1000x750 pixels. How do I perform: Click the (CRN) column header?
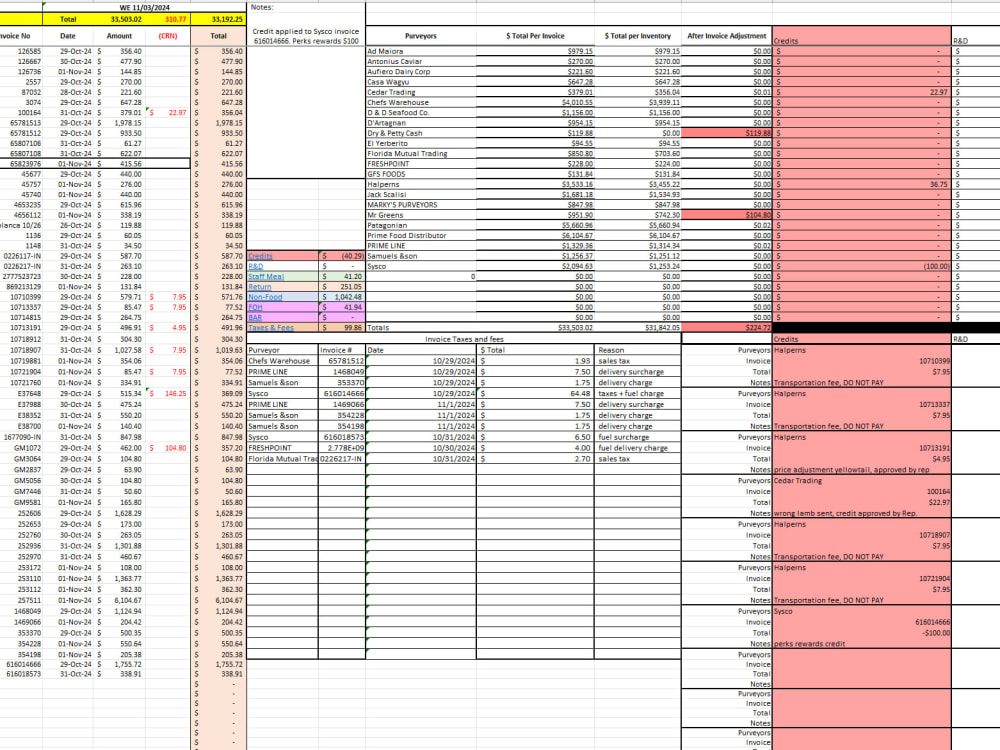pyautogui.click(x=168, y=36)
